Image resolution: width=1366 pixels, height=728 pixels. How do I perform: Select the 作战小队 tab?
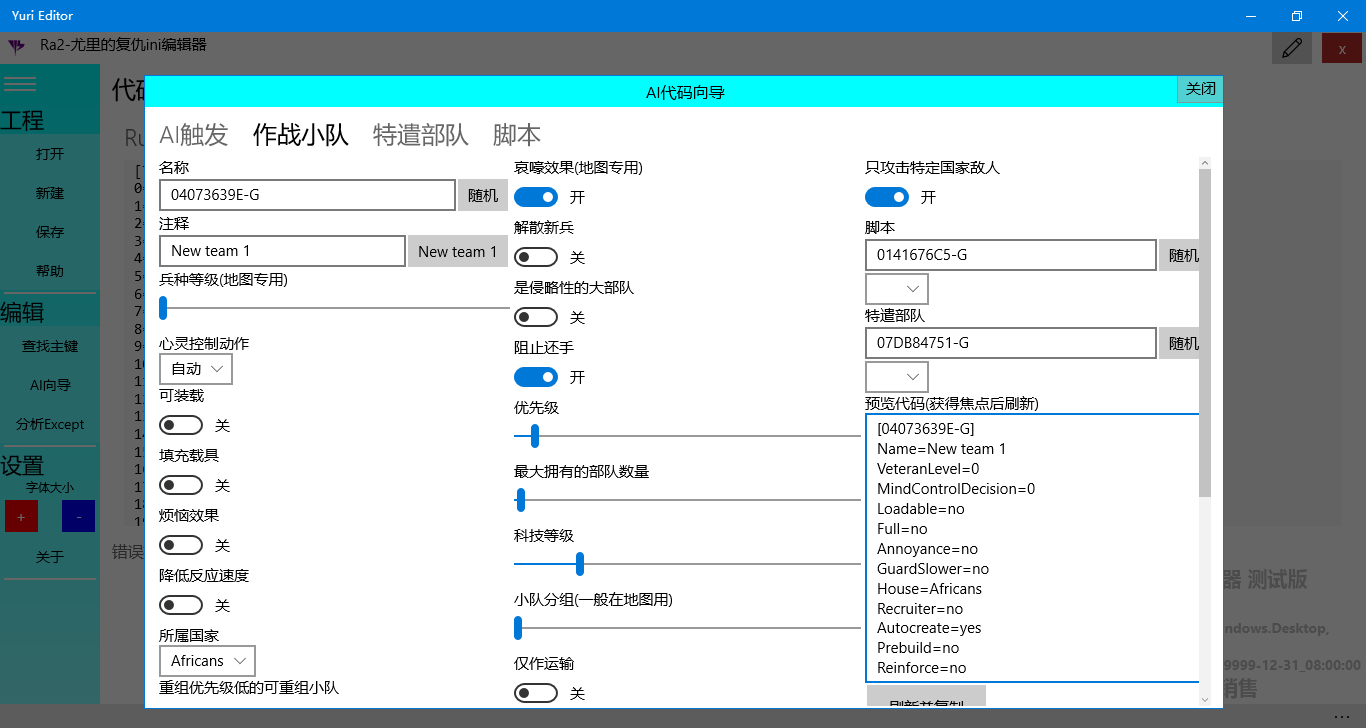tap(301, 135)
